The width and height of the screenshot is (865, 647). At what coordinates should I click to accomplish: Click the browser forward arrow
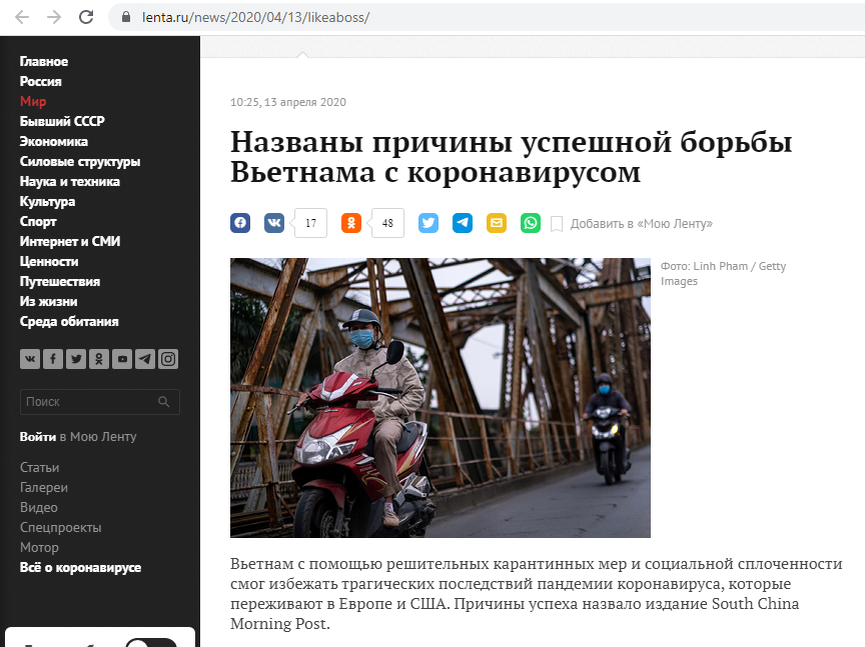pos(54,17)
